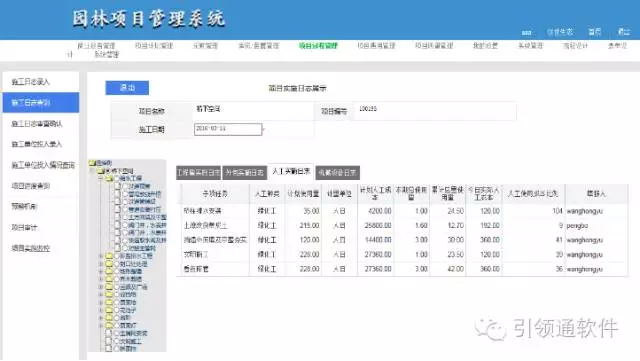Screen dimensions: 640x361
Task: Click the document icon of first item under 绿化工程
Action: click(x=117, y=186)
